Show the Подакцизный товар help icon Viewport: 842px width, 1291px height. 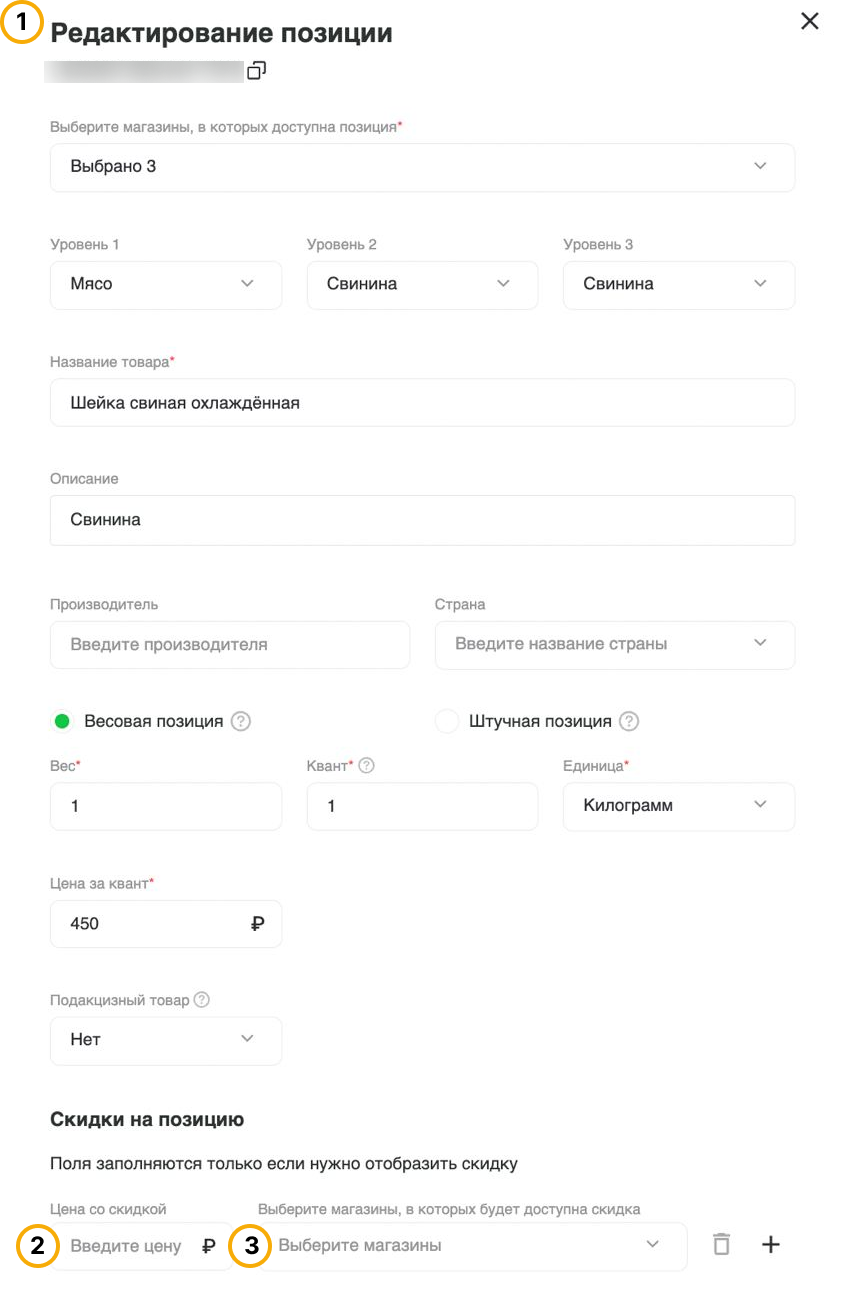201,1000
